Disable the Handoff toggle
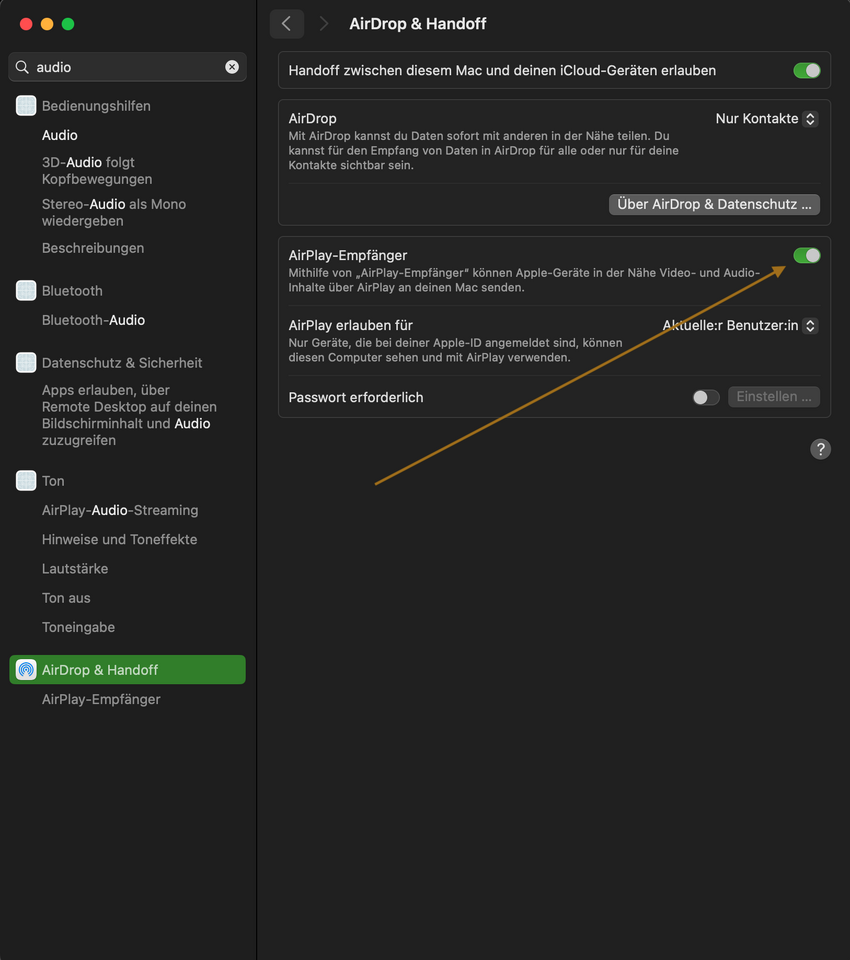 click(x=807, y=70)
